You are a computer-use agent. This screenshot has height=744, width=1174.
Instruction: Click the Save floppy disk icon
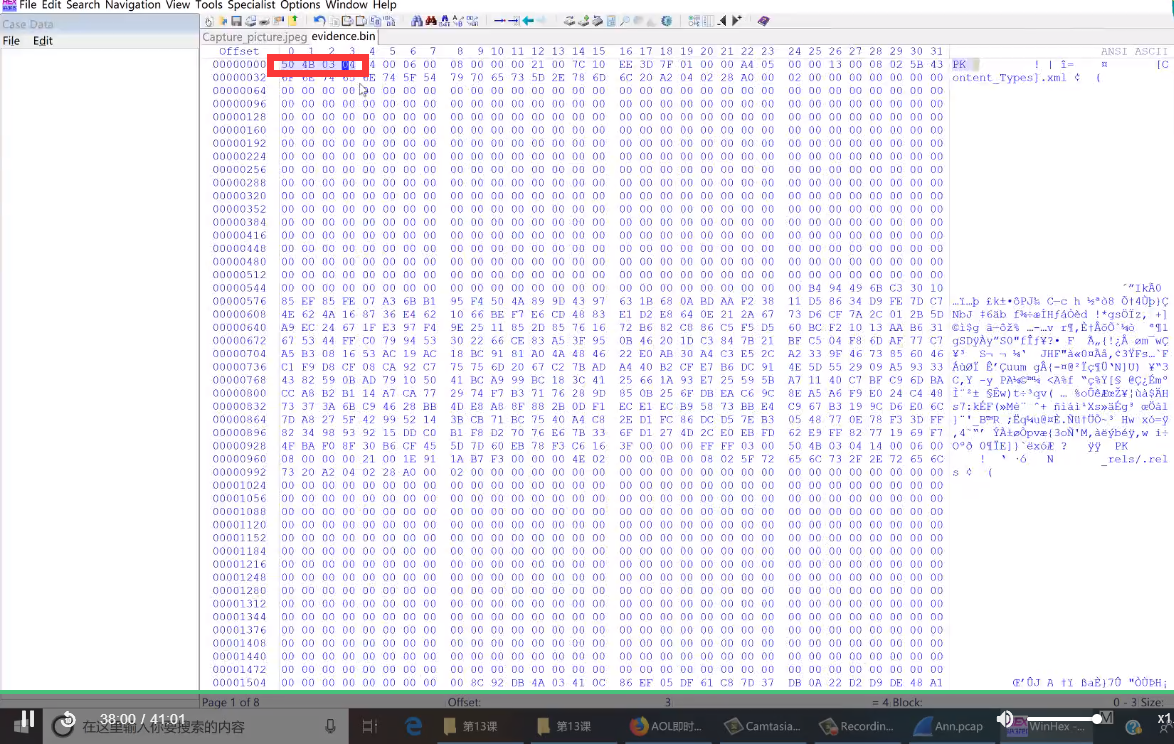(236, 21)
